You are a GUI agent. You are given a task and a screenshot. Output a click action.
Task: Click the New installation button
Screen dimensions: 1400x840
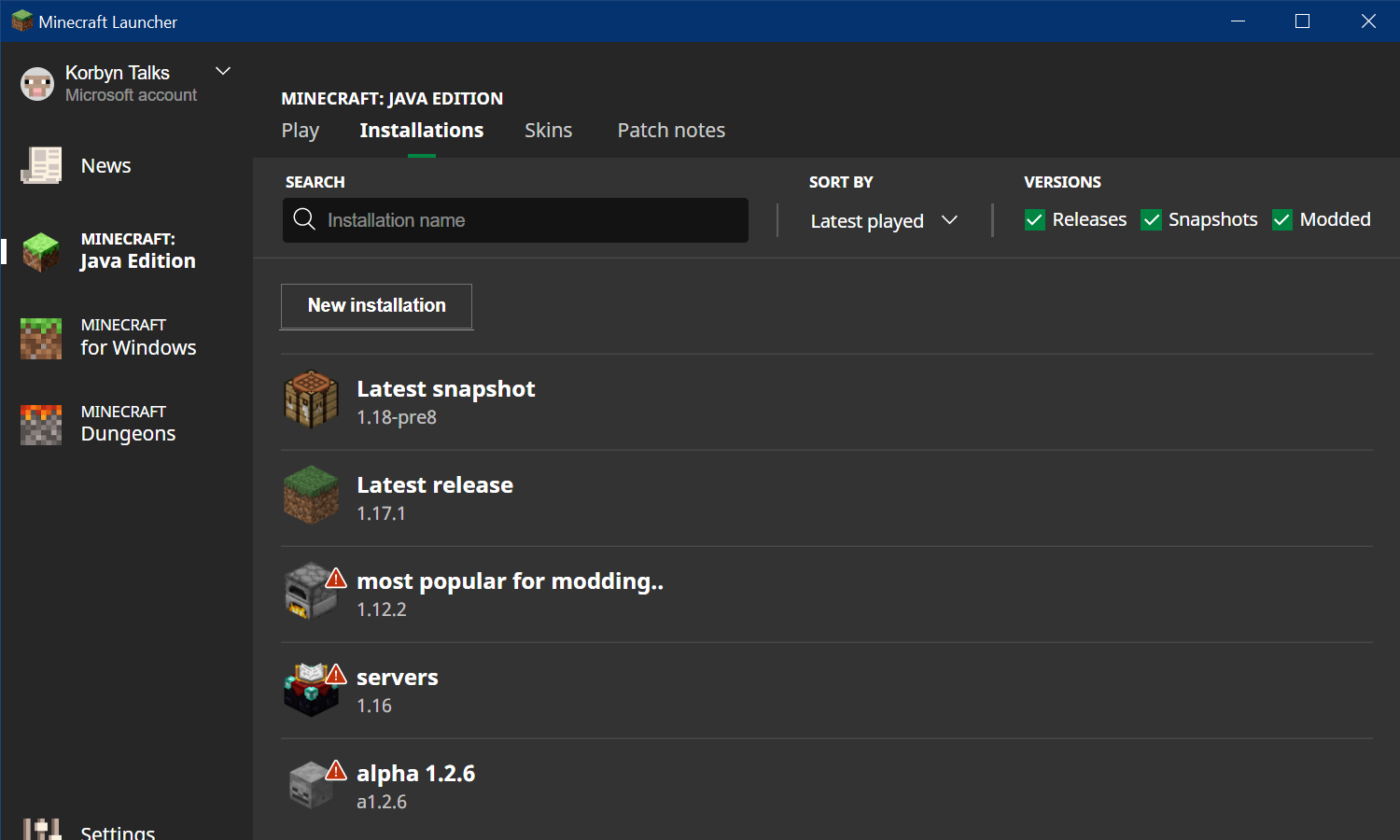pos(376,306)
